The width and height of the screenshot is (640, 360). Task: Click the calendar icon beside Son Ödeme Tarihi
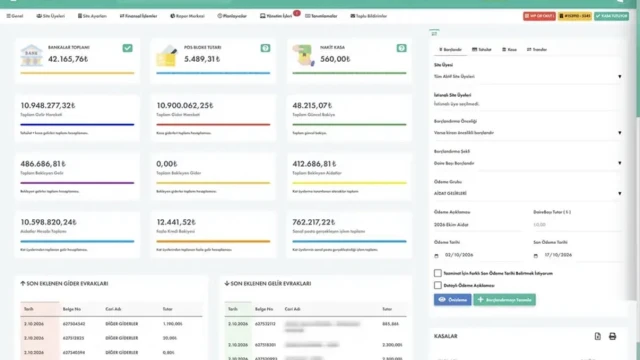point(536,256)
